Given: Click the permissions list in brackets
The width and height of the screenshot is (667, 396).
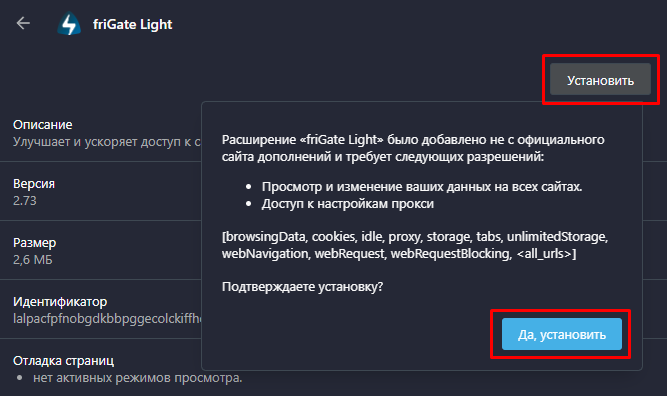Looking at the screenshot, I should click(x=415, y=245).
